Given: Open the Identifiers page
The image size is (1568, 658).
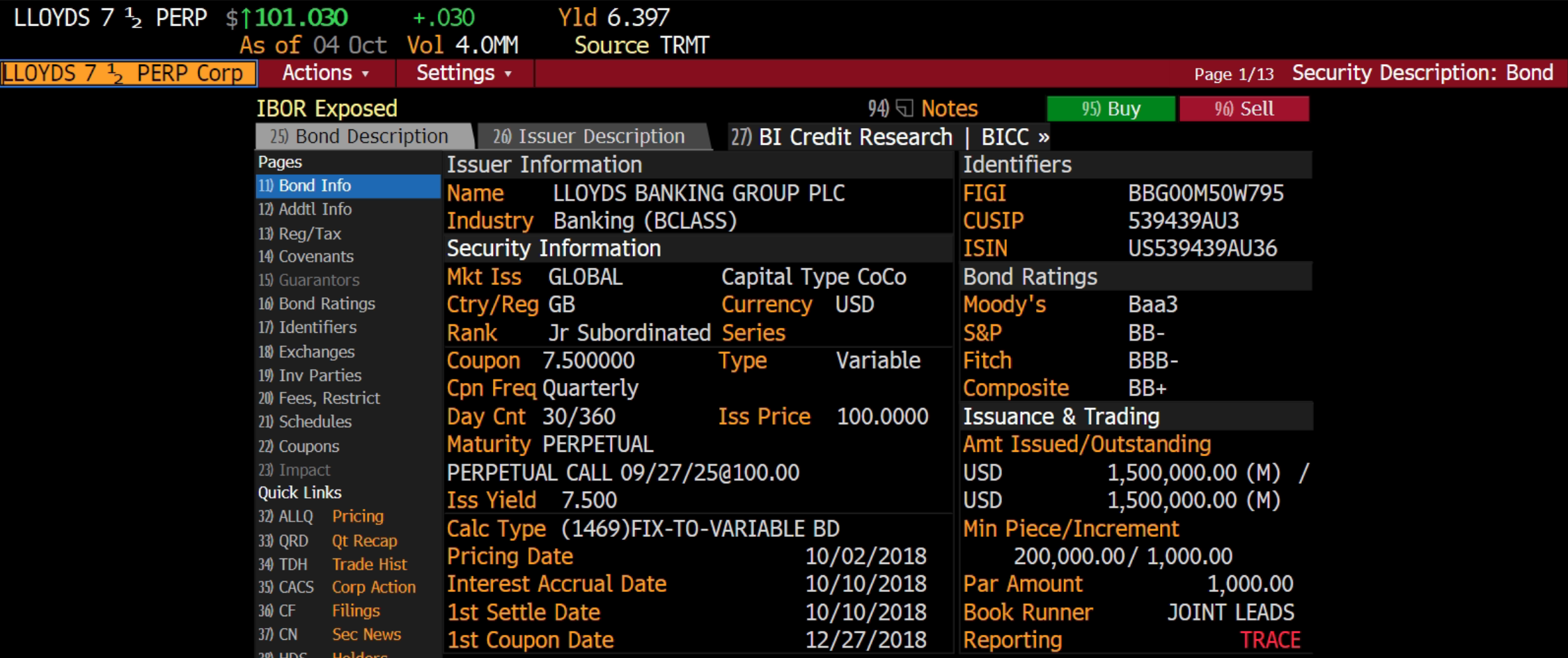Looking at the screenshot, I should pyautogui.click(x=348, y=328).
